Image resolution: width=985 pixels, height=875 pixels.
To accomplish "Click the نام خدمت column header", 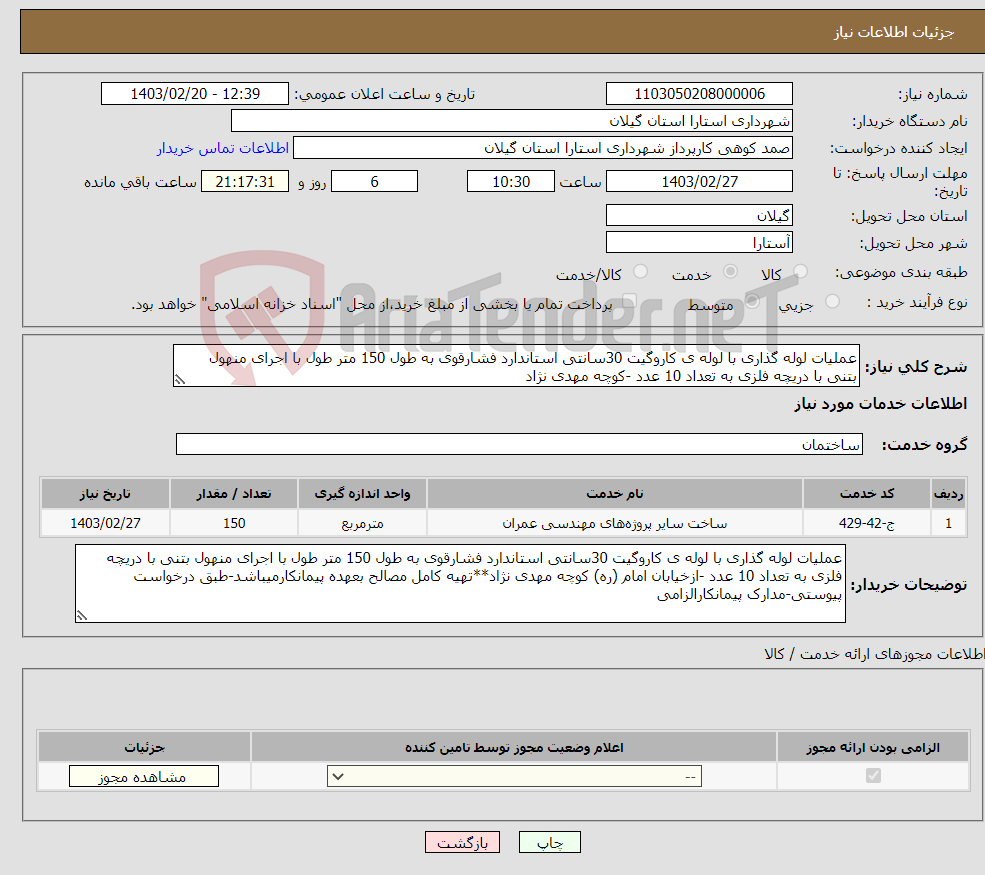I will [614, 494].
